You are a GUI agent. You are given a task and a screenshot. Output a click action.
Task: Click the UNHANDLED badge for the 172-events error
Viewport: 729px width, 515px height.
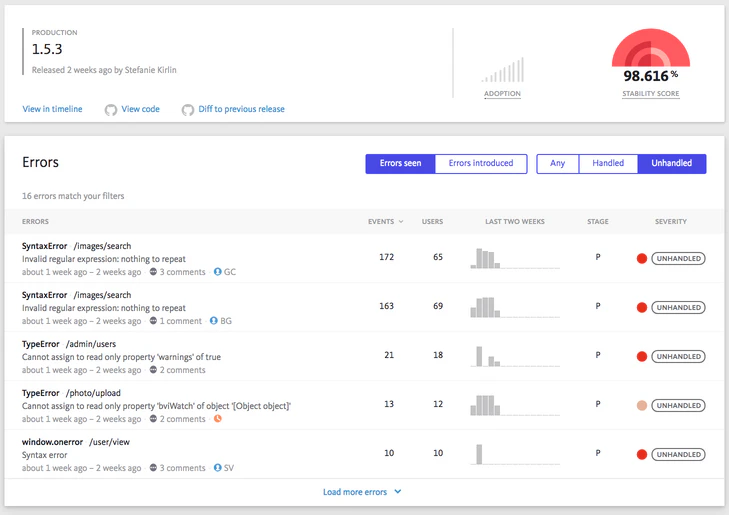678,258
